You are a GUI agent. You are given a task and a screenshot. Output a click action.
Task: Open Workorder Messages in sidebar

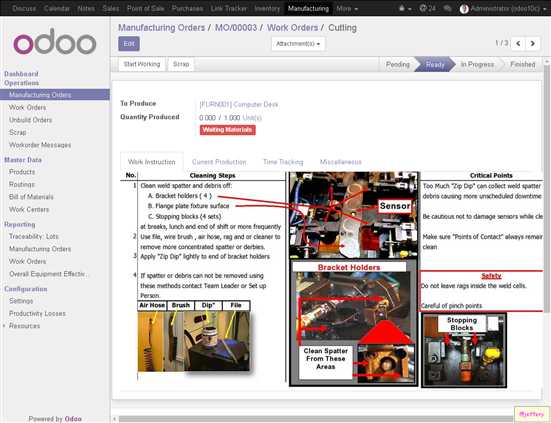(x=40, y=145)
